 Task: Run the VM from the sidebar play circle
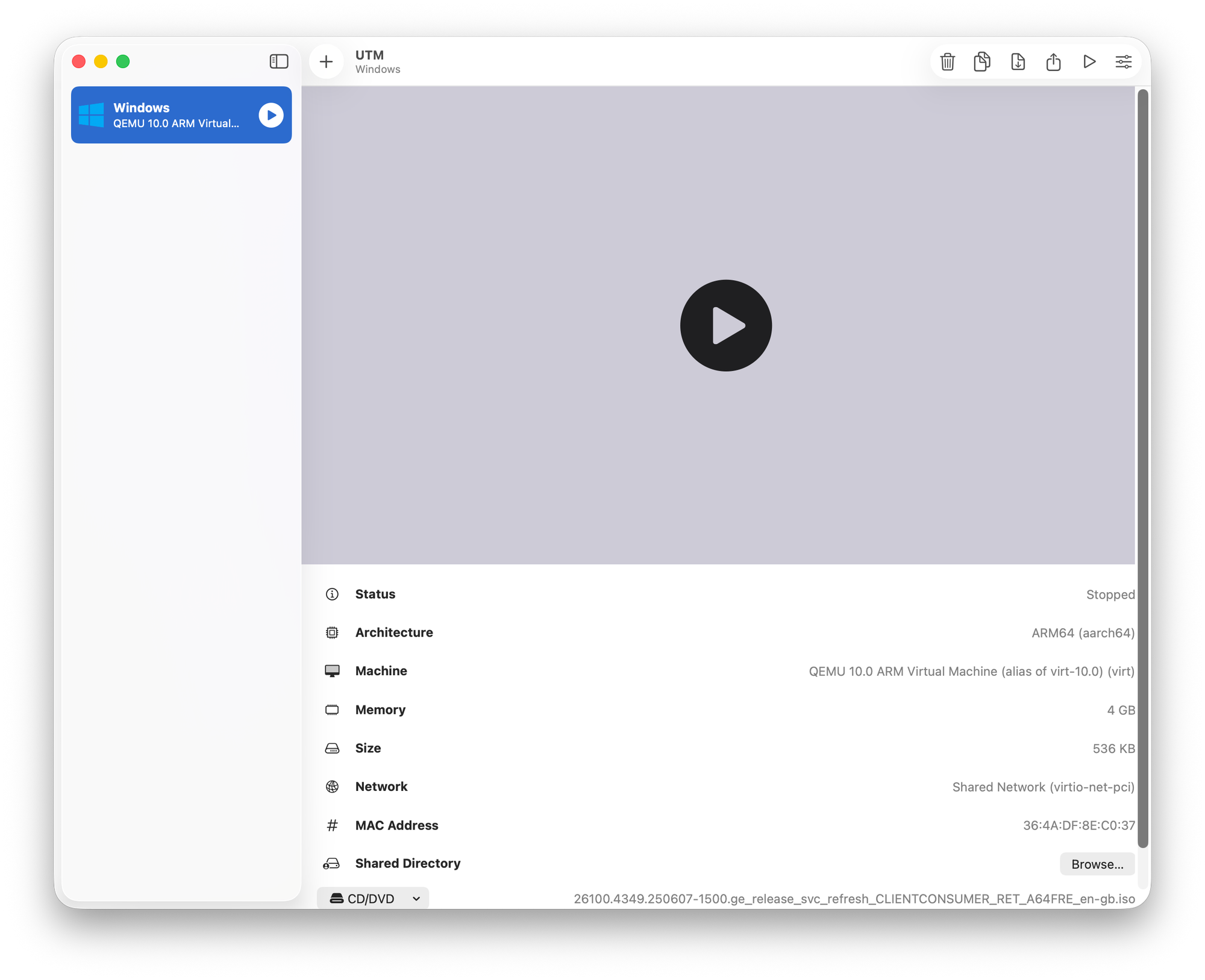(x=271, y=115)
